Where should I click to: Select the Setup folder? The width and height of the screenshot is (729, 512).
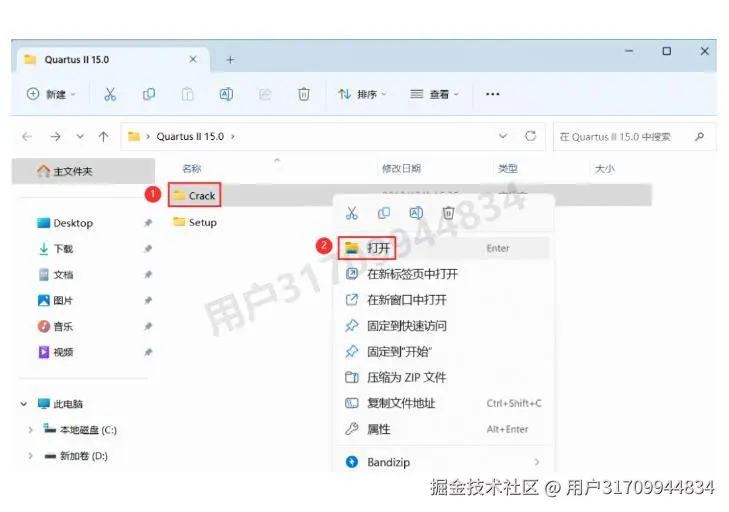click(195, 222)
